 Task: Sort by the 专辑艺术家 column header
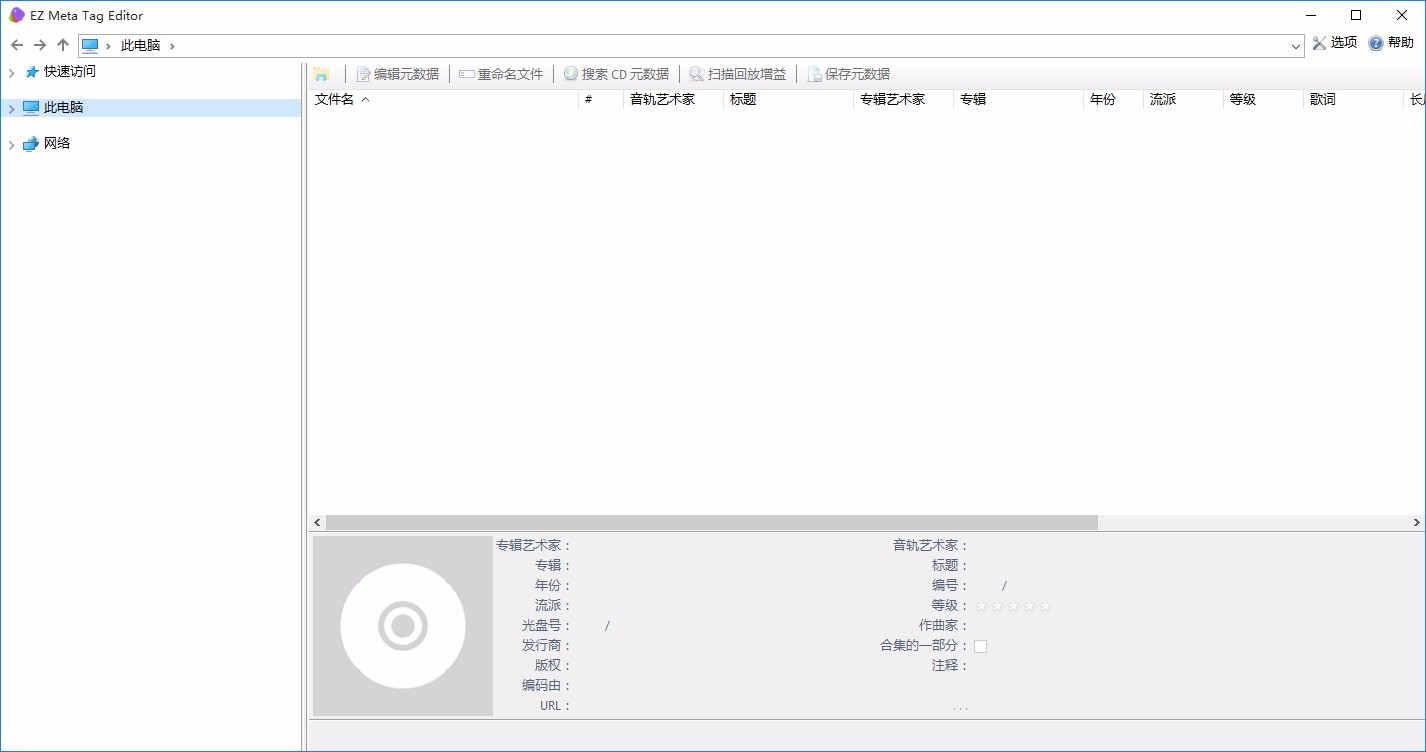pyautogui.click(x=903, y=100)
